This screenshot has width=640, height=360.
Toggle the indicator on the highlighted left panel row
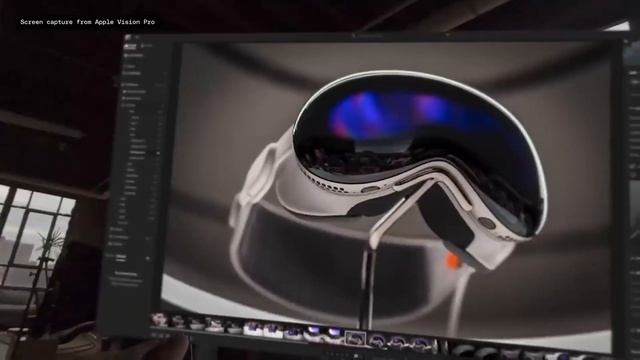158,153
